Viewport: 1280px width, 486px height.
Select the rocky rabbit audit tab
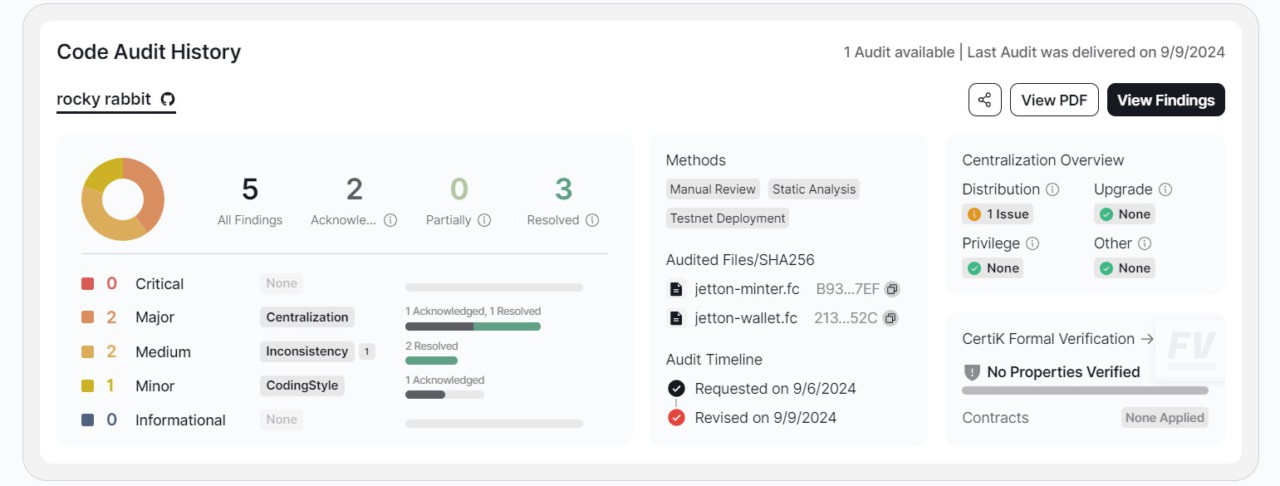[104, 99]
